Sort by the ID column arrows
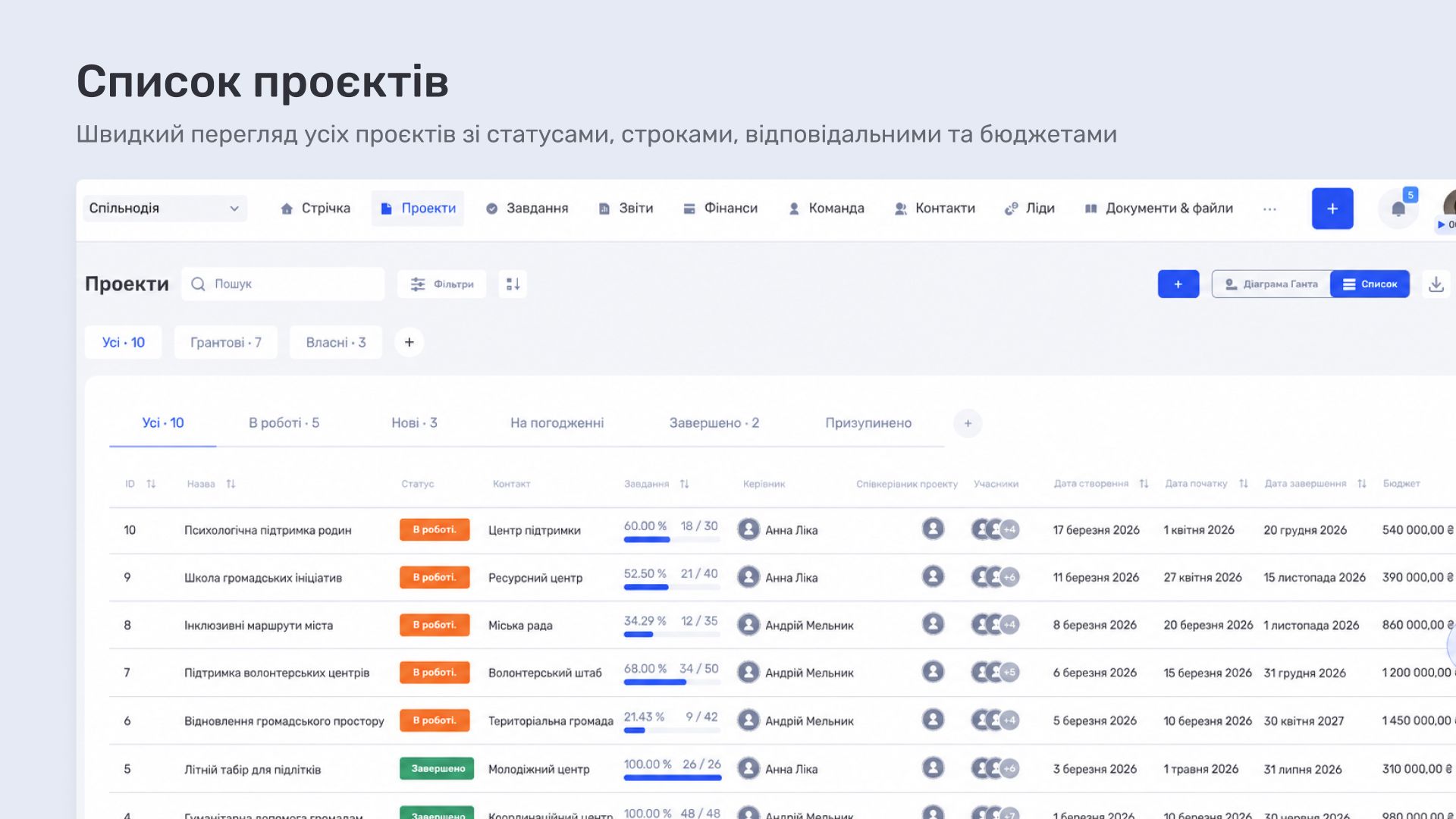Image resolution: width=1456 pixels, height=819 pixels. tap(151, 484)
